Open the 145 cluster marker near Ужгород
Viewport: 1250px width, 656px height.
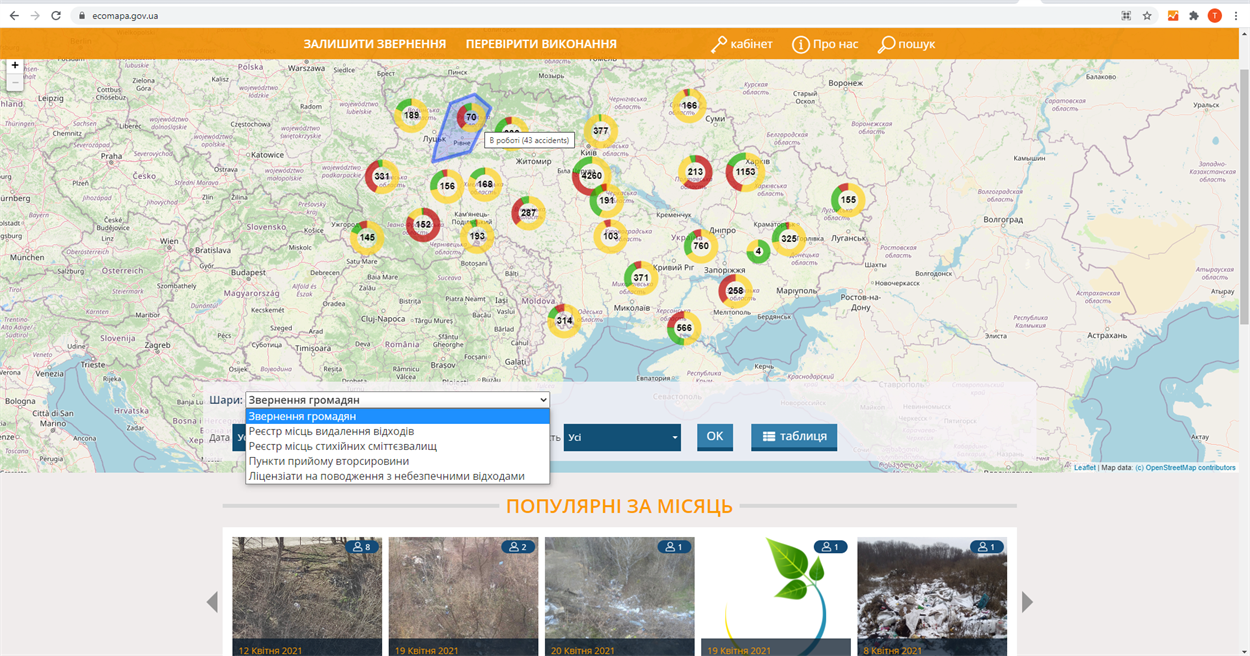click(367, 237)
